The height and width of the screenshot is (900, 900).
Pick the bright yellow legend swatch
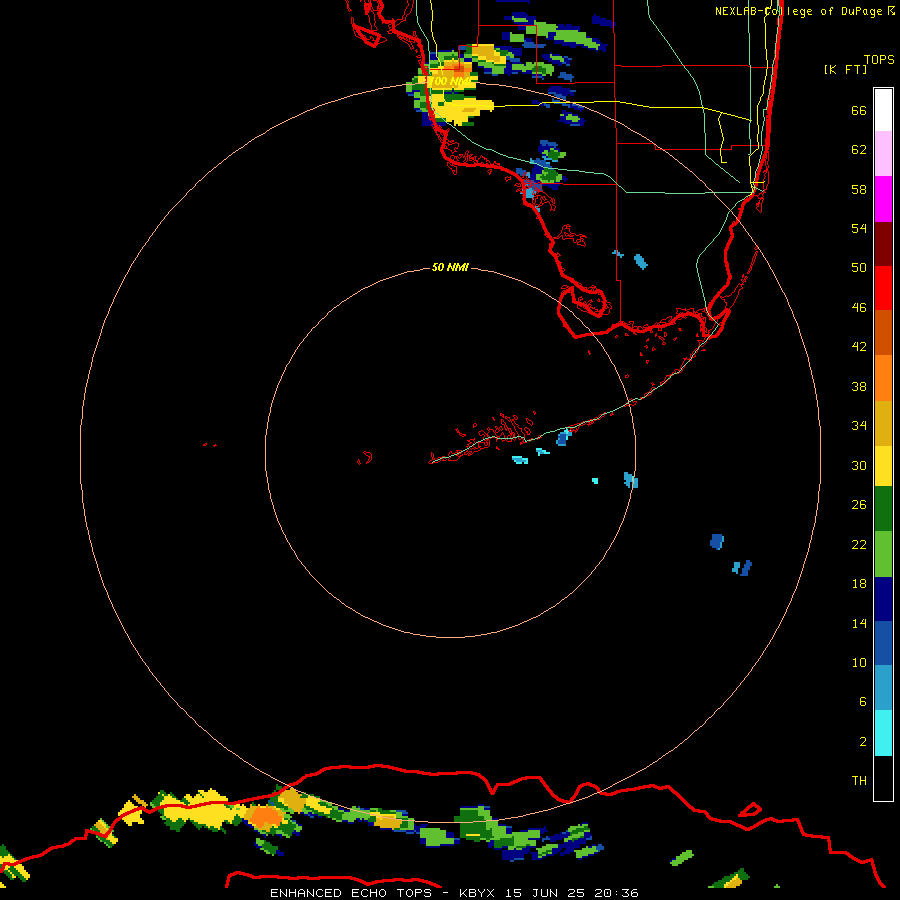pyautogui.click(x=883, y=466)
